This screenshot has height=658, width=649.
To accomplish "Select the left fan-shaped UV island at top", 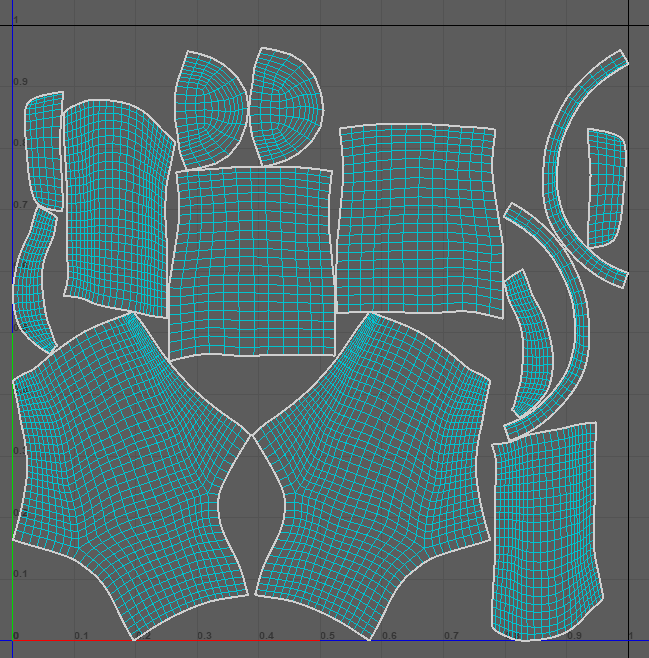I will [x=210, y=110].
